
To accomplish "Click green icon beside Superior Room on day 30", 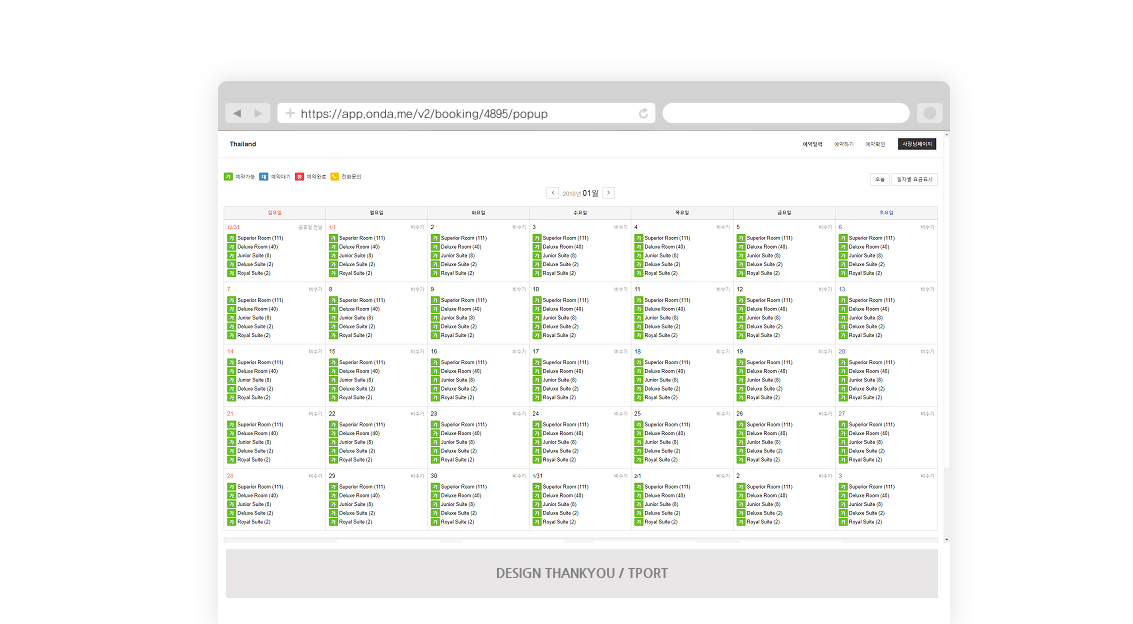I will [x=435, y=487].
